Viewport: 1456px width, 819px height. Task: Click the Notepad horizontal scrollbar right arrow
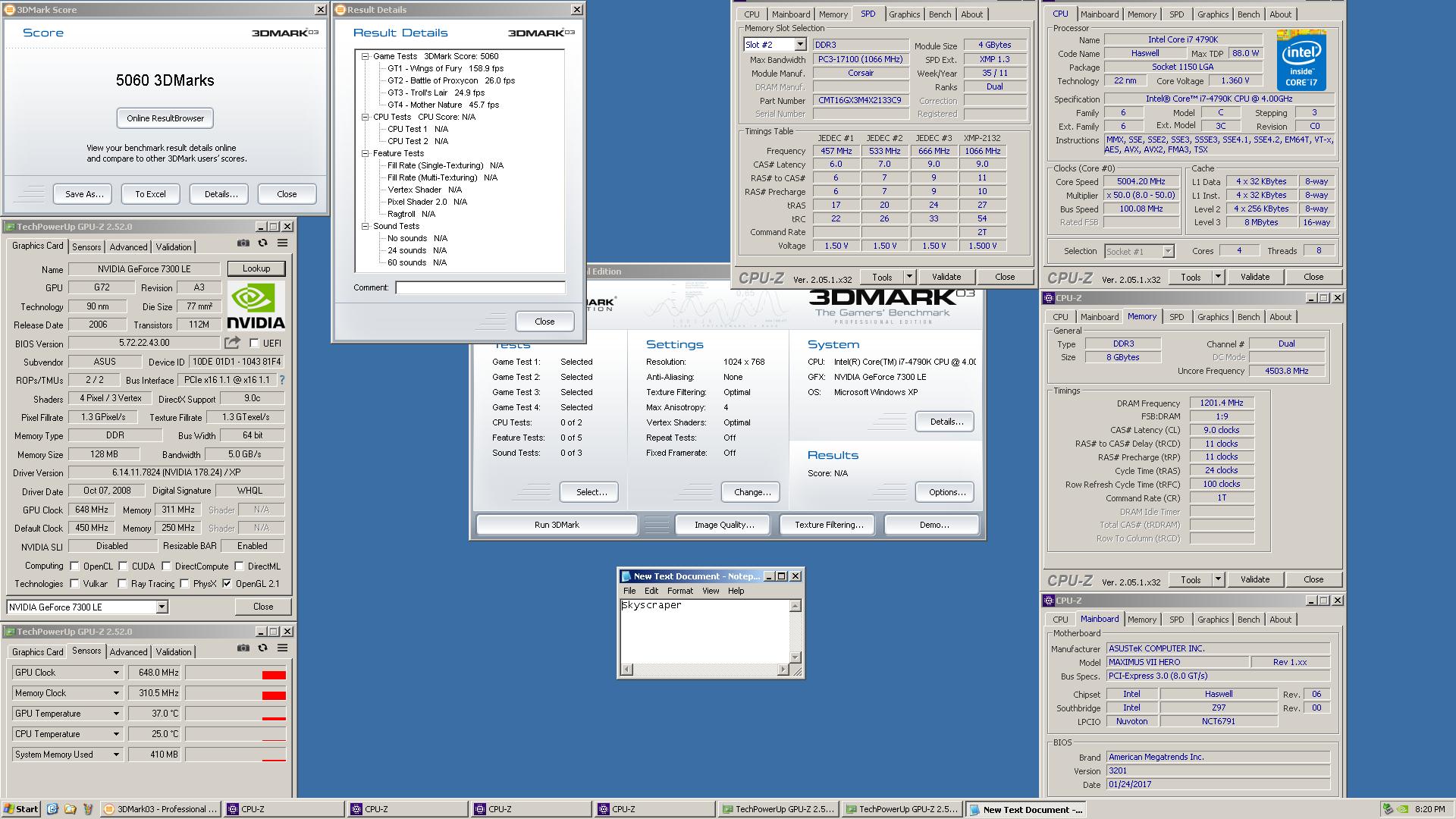click(783, 670)
